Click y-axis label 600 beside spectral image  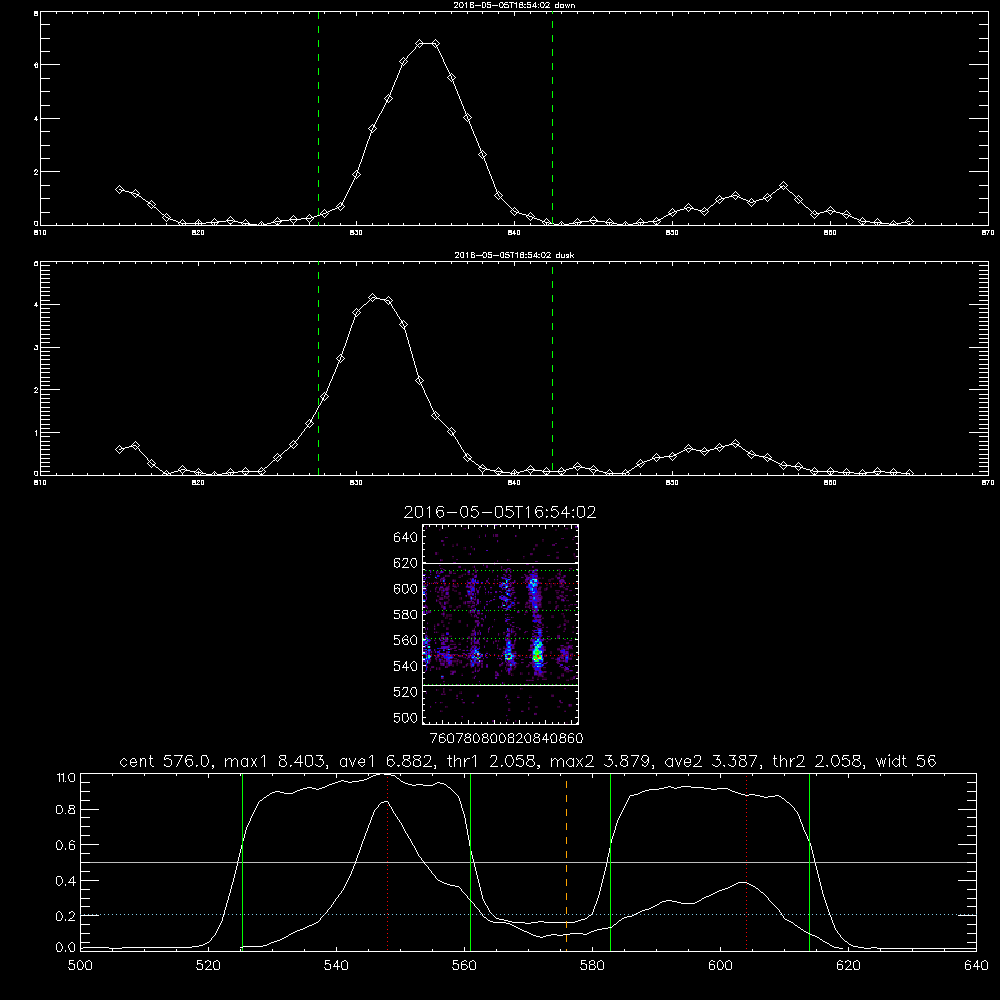click(405, 589)
